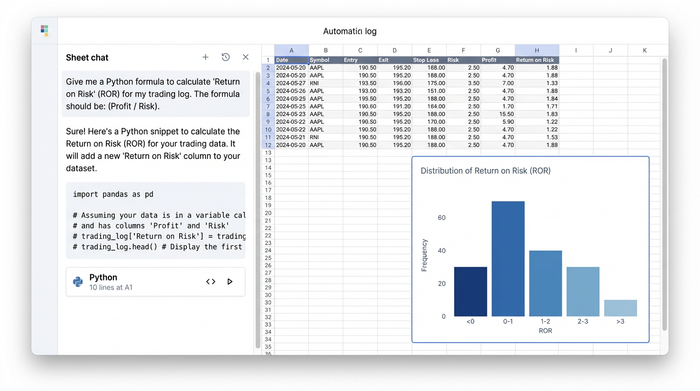Select column I header
The height and width of the screenshot is (391, 700).
pos(576,50)
